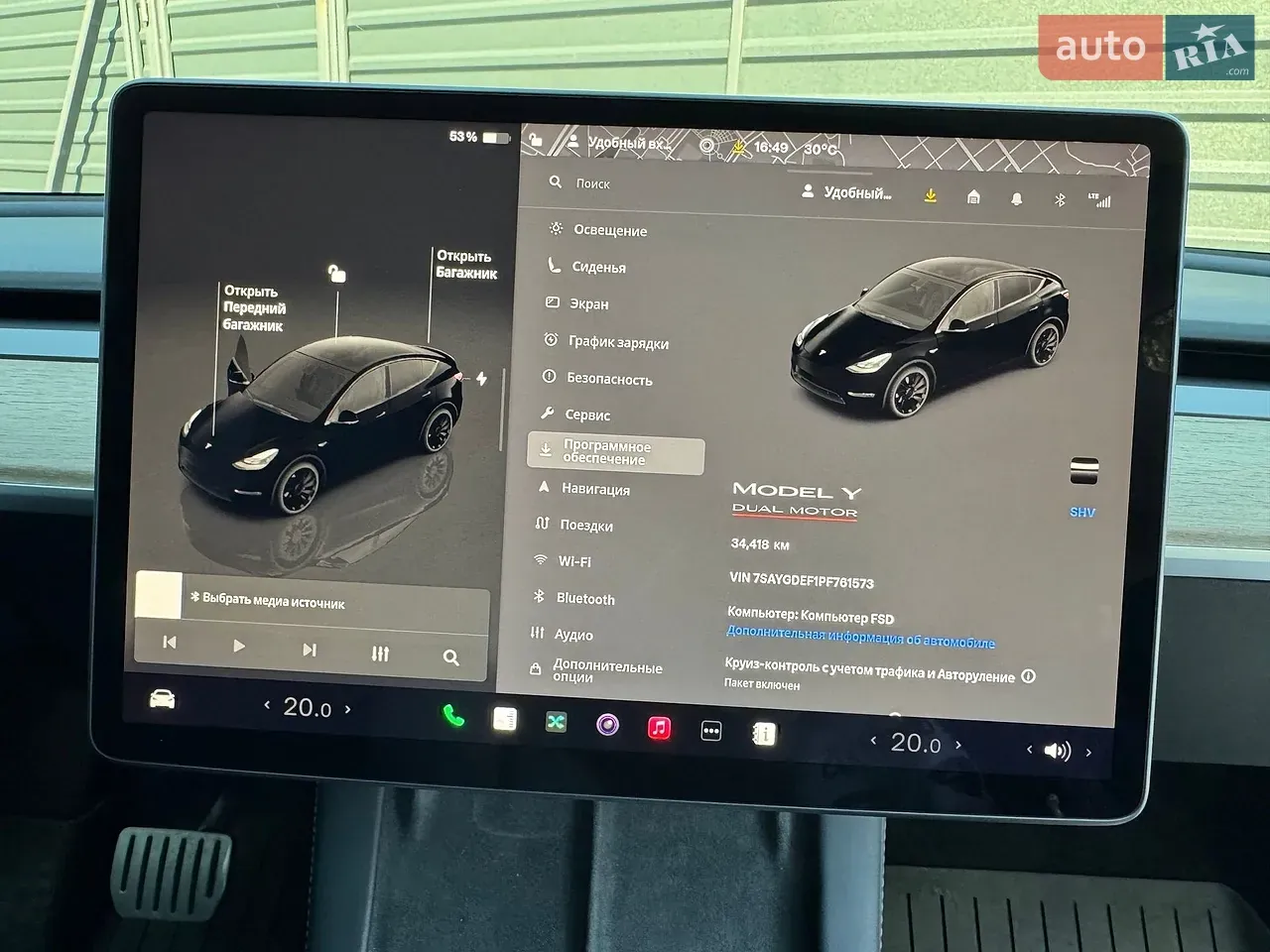Tap the MODEL Y vehicle name
This screenshot has height=952, width=1270.
click(797, 490)
